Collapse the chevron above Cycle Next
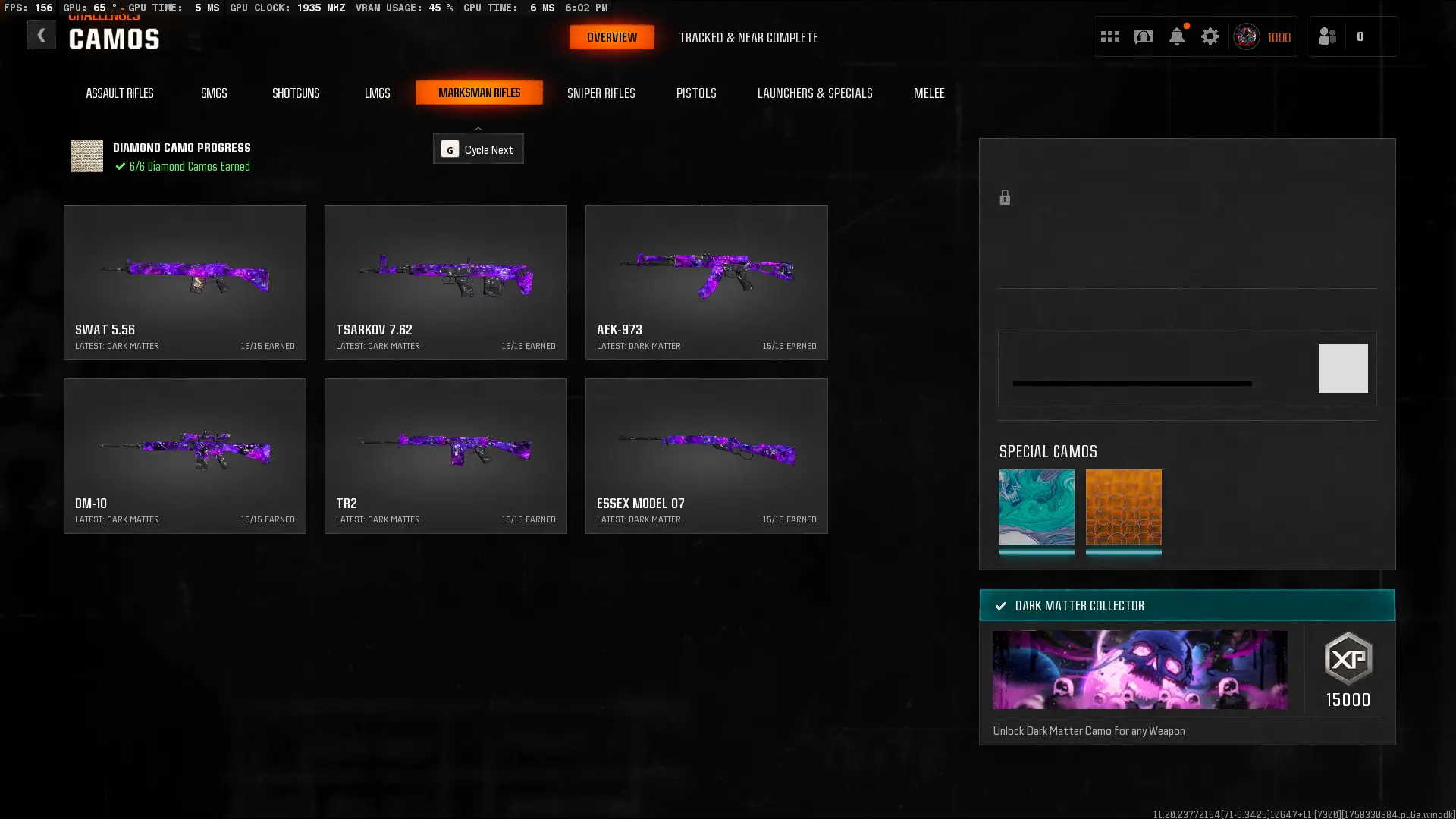The image size is (1456, 819). pyautogui.click(x=478, y=129)
